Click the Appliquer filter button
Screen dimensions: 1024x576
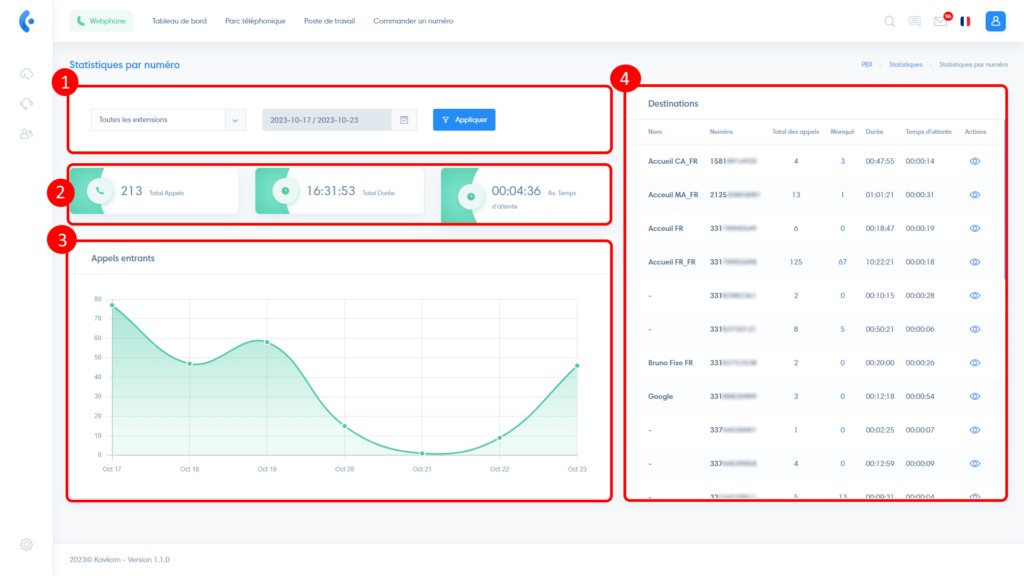click(x=464, y=120)
